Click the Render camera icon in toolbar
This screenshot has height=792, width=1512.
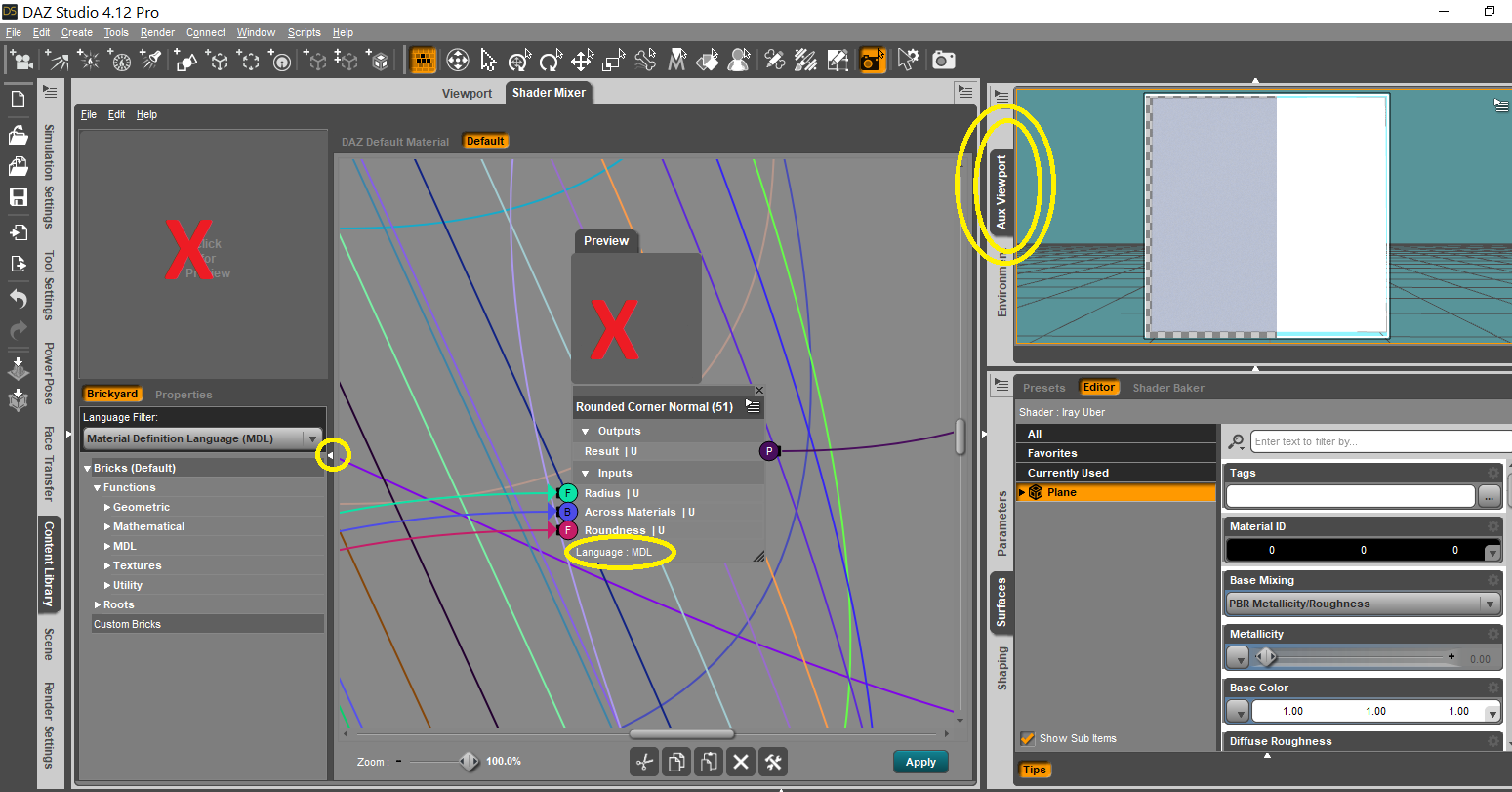pyautogui.click(x=943, y=61)
